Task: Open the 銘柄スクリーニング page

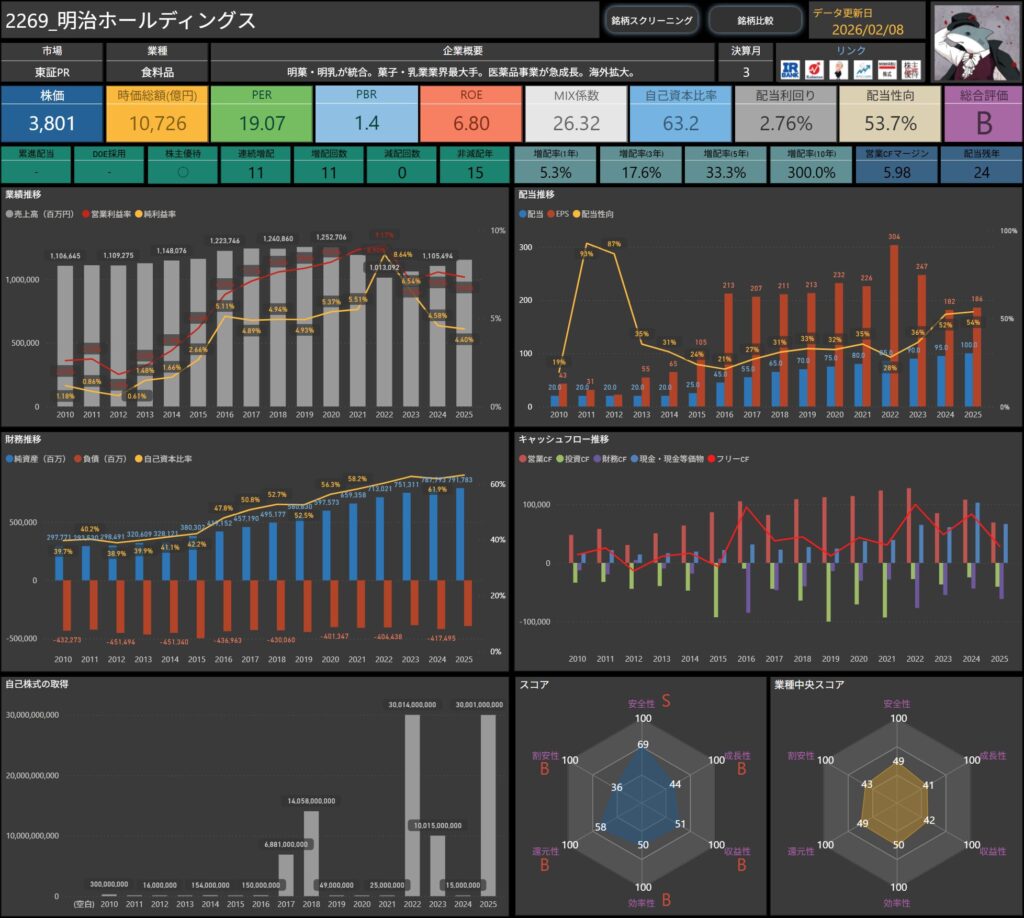Action: (x=651, y=20)
